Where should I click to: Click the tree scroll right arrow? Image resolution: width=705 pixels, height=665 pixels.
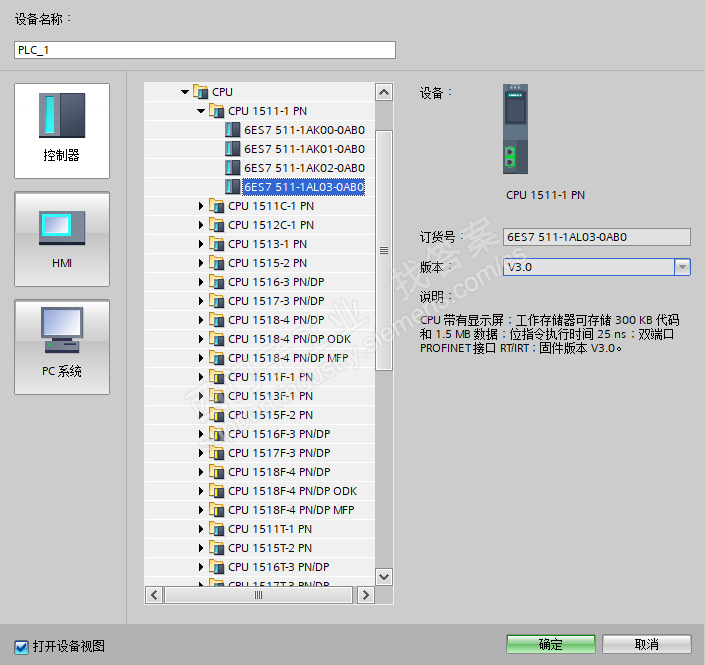point(366,595)
